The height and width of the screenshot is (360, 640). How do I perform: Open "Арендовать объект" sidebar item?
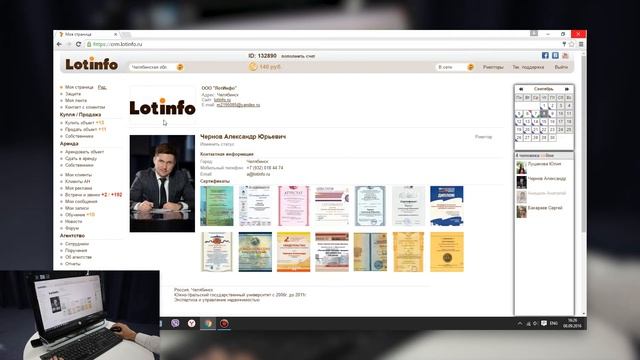[x=84, y=152]
